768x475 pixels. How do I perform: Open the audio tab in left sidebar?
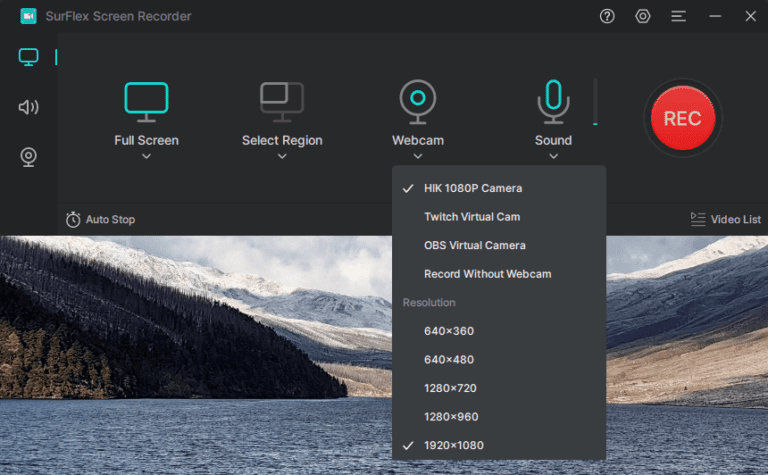point(29,107)
